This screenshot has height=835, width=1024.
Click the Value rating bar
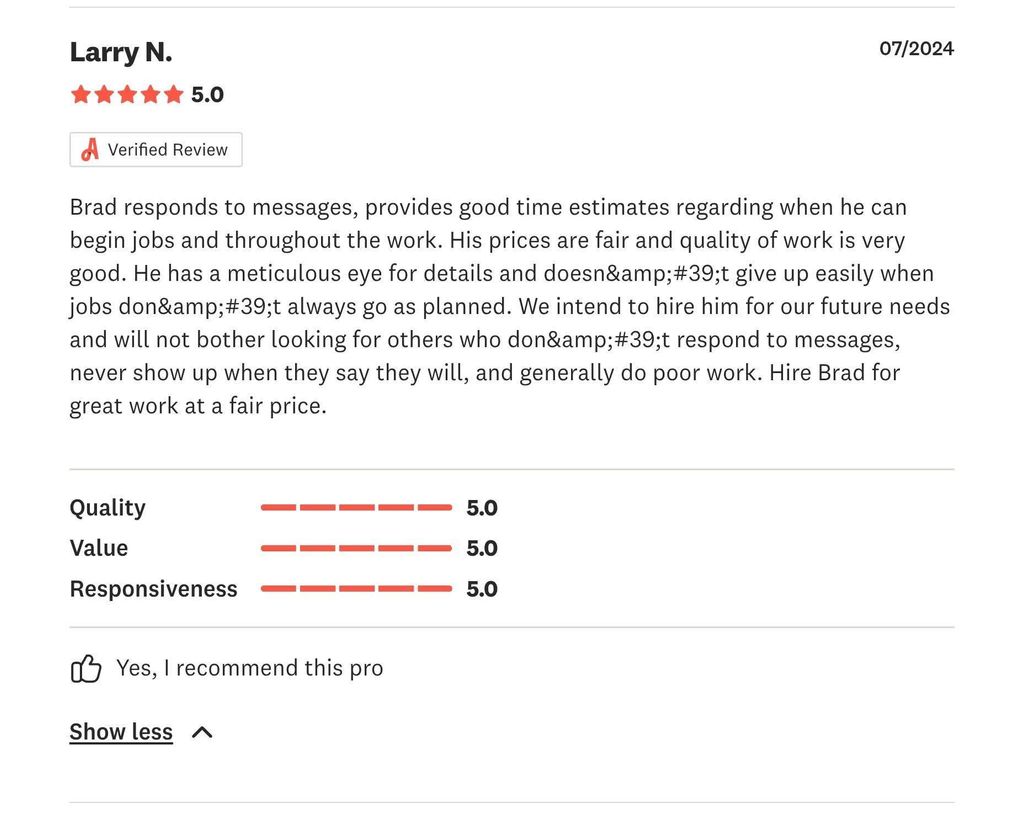[x=356, y=548]
